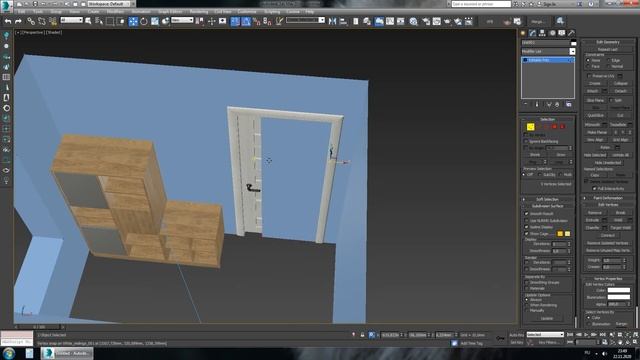Click the Update button
640x360 pixels.
(x=547, y=318)
